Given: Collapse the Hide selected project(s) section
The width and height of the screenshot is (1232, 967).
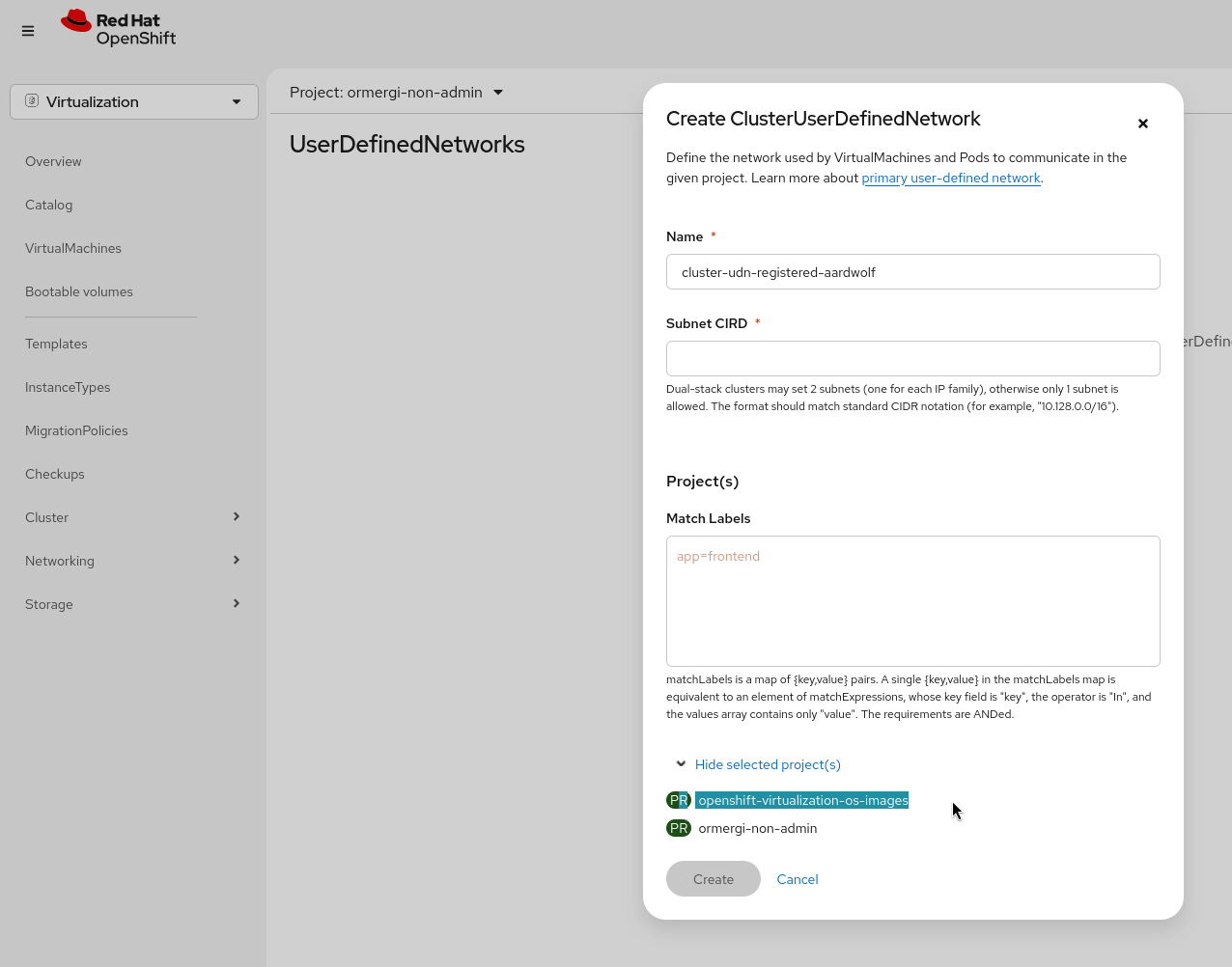Looking at the screenshot, I should (x=758, y=764).
